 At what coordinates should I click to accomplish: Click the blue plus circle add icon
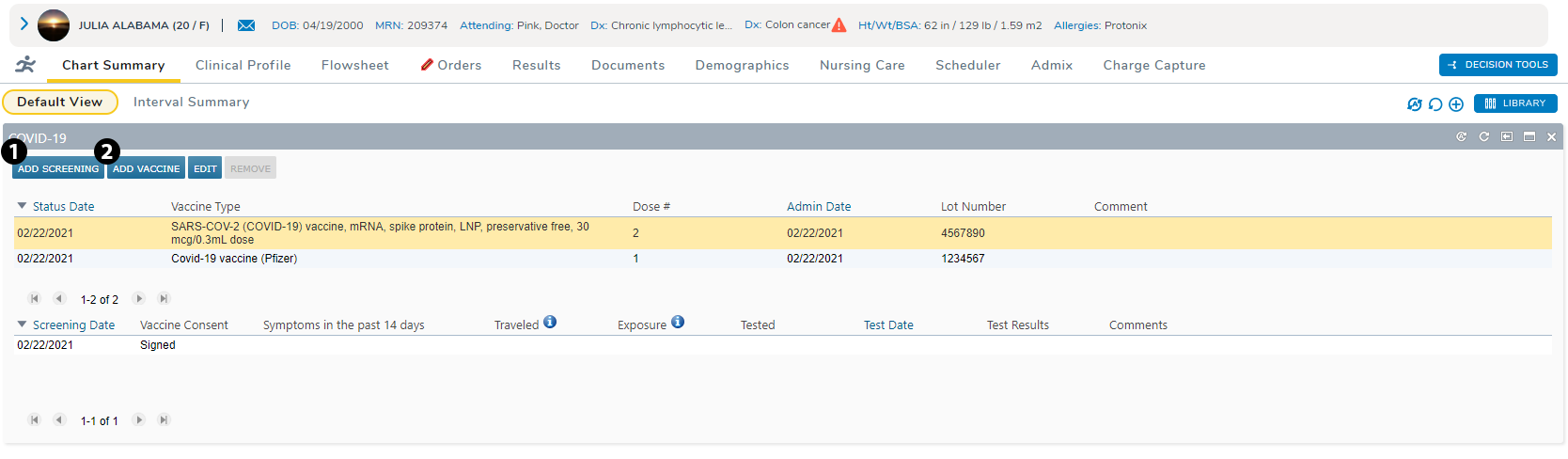tap(1456, 104)
